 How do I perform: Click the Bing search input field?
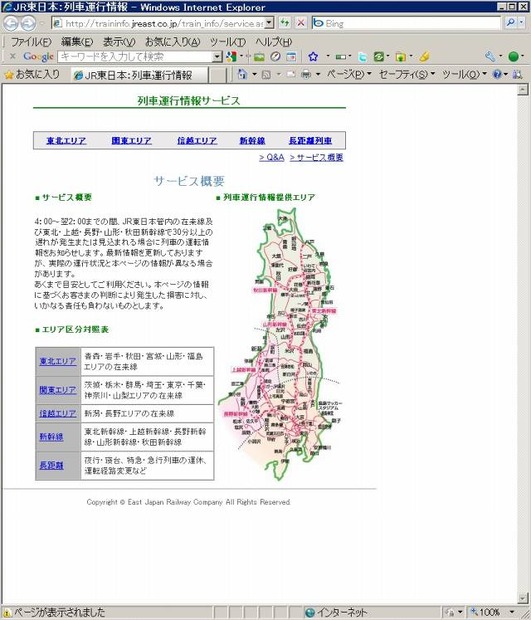click(407, 23)
